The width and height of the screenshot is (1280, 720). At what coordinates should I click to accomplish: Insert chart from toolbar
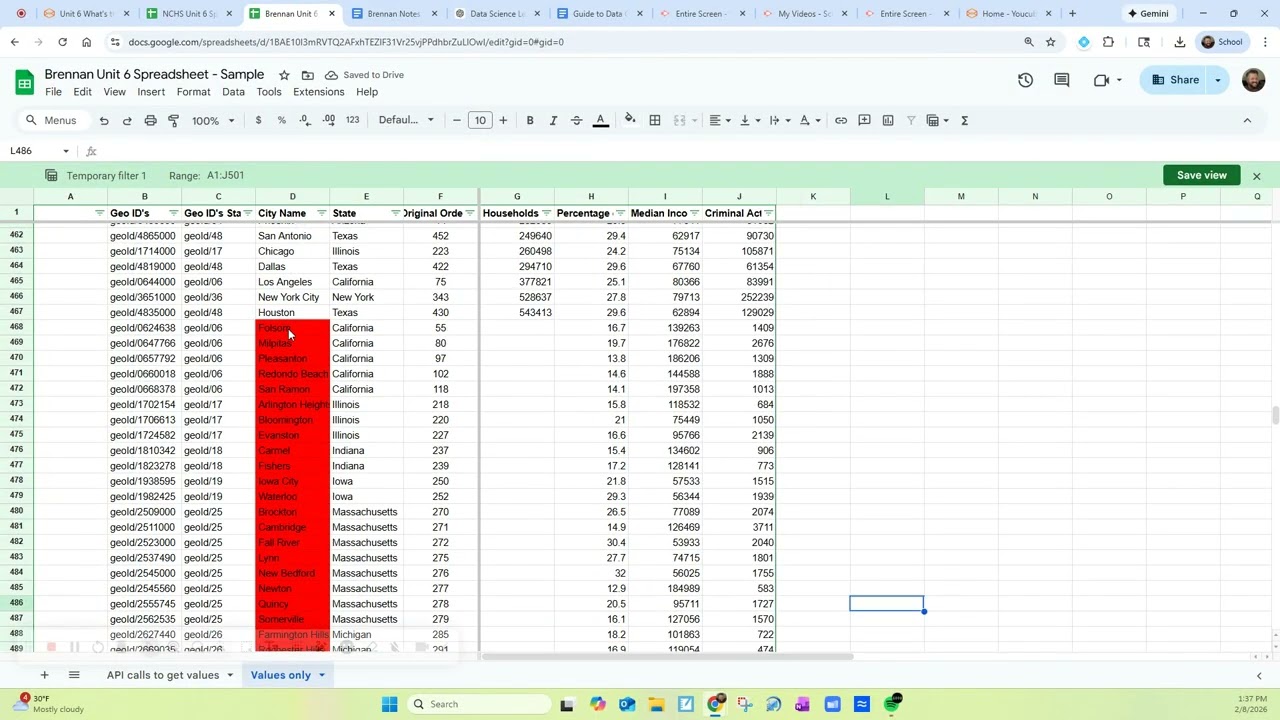pyautogui.click(x=887, y=120)
